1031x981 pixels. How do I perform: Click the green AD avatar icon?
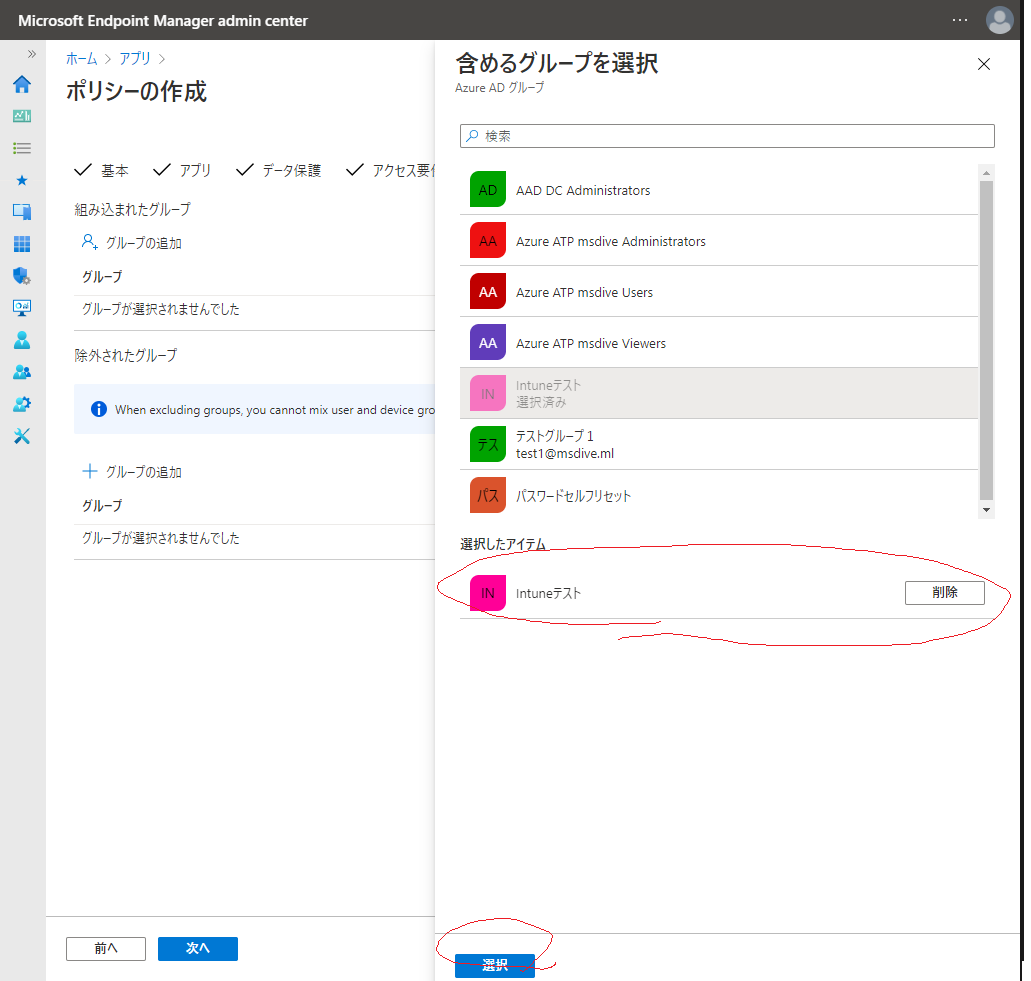[x=488, y=189]
